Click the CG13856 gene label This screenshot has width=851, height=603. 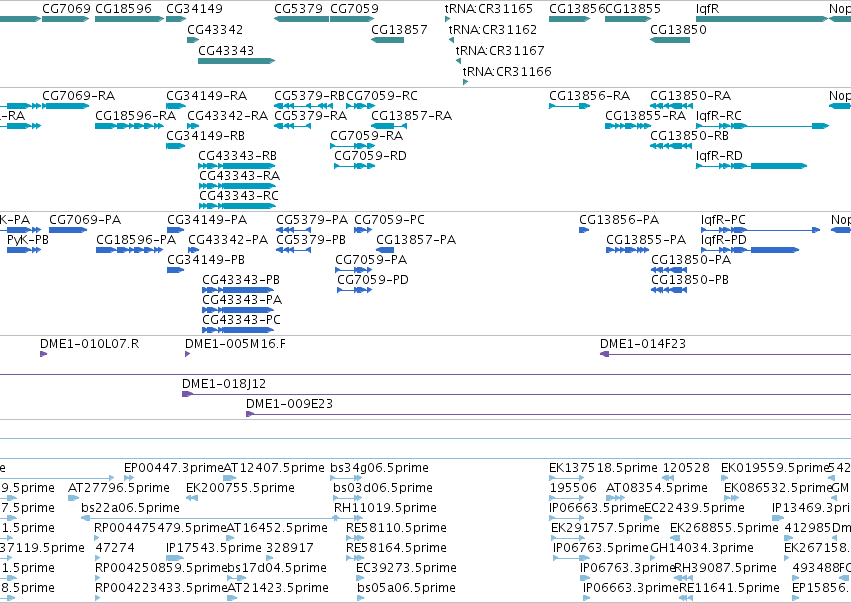coord(577,9)
